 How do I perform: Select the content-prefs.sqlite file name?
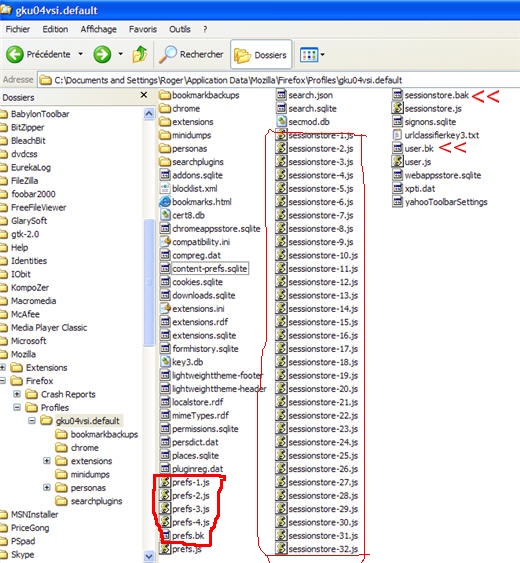(x=210, y=269)
